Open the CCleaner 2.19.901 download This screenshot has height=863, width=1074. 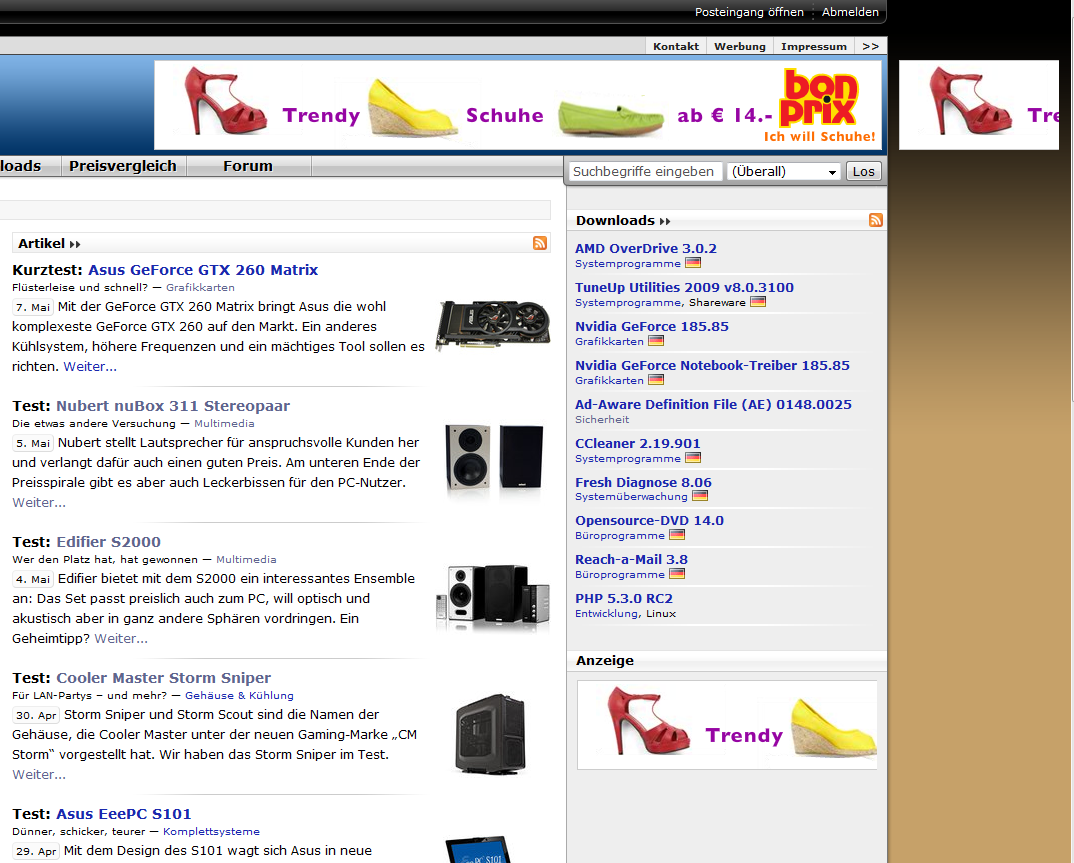coord(638,444)
